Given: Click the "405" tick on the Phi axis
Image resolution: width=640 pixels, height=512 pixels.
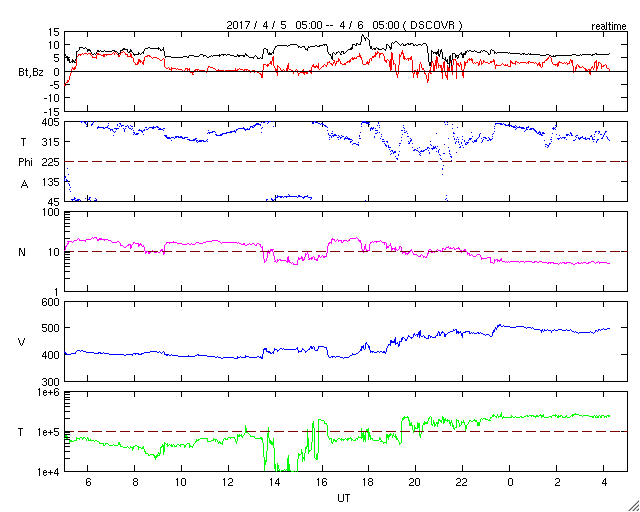Looking at the screenshot, I should (51, 122).
